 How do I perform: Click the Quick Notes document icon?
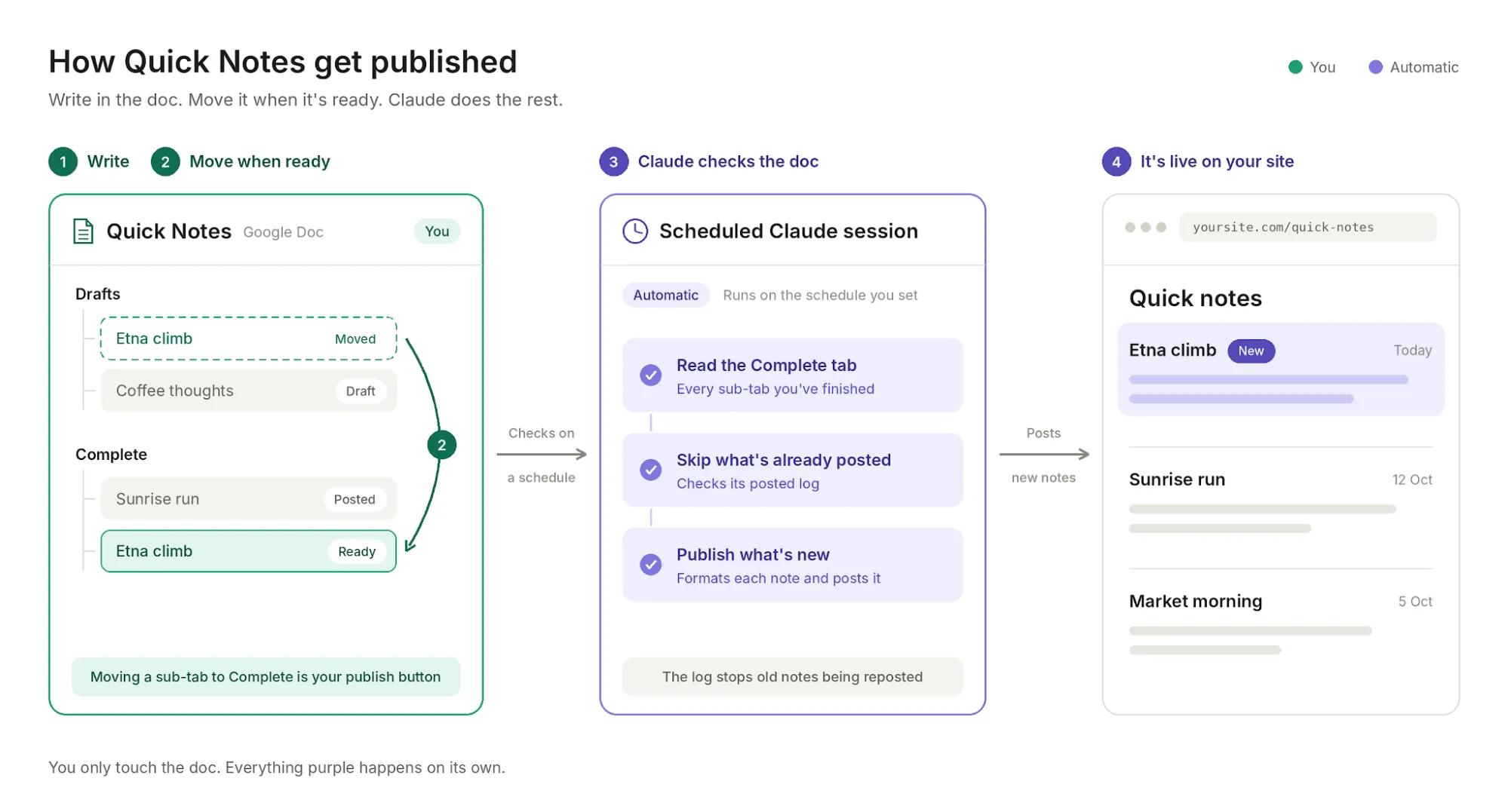pos(83,231)
